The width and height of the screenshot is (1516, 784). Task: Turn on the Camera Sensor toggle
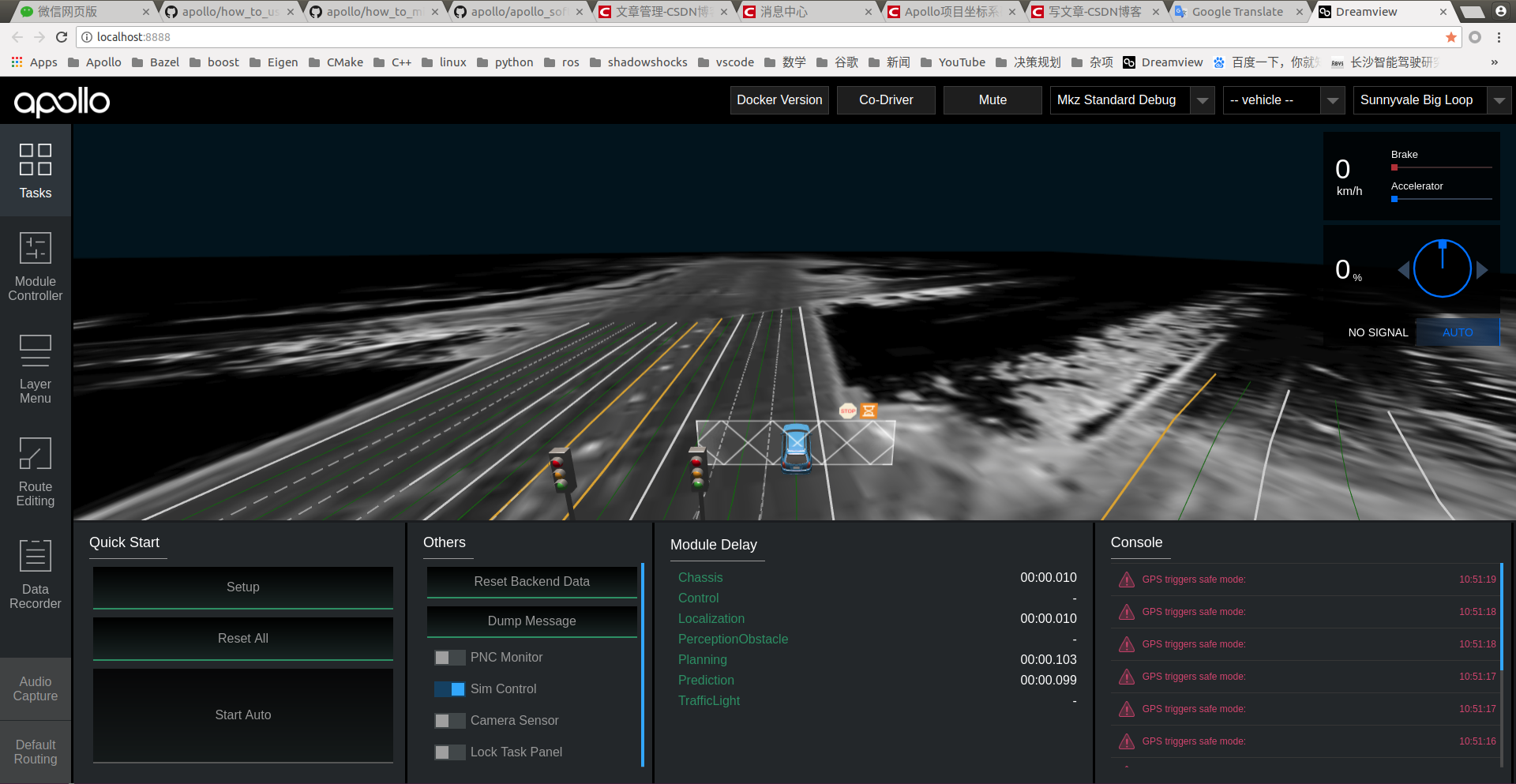(x=449, y=720)
